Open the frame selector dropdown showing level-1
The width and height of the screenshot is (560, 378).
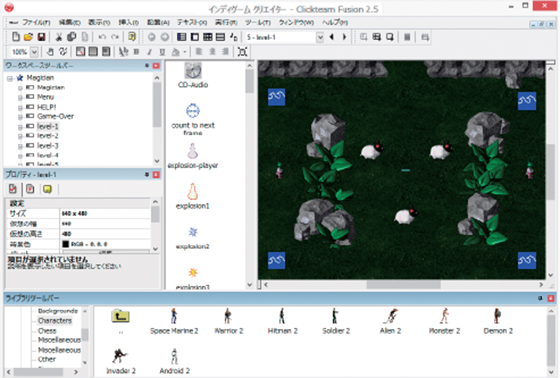click(x=320, y=37)
